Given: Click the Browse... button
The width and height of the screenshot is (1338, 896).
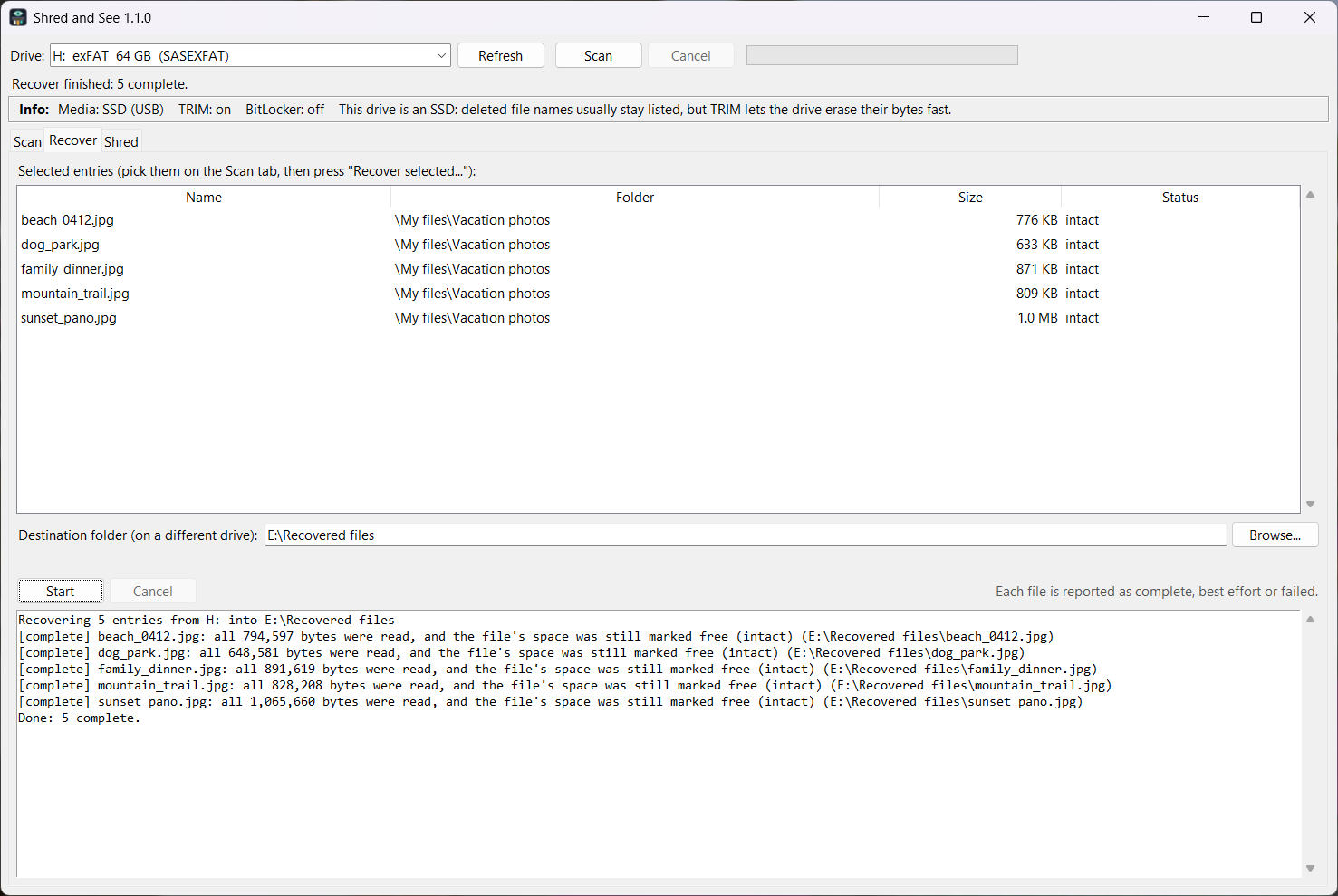Looking at the screenshot, I should point(1275,535).
